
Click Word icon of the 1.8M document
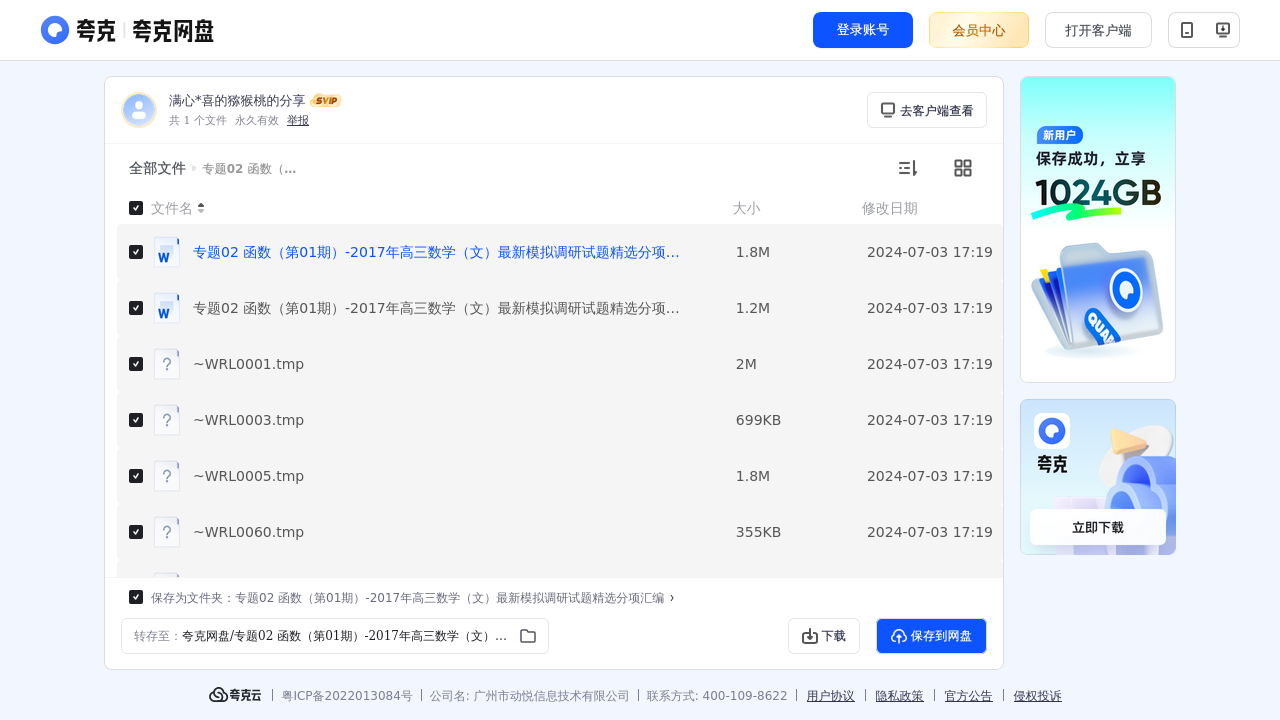pyautogui.click(x=167, y=252)
